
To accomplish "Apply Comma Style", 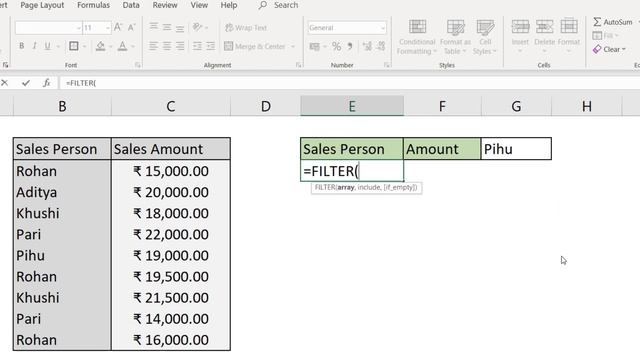I will [350, 47].
